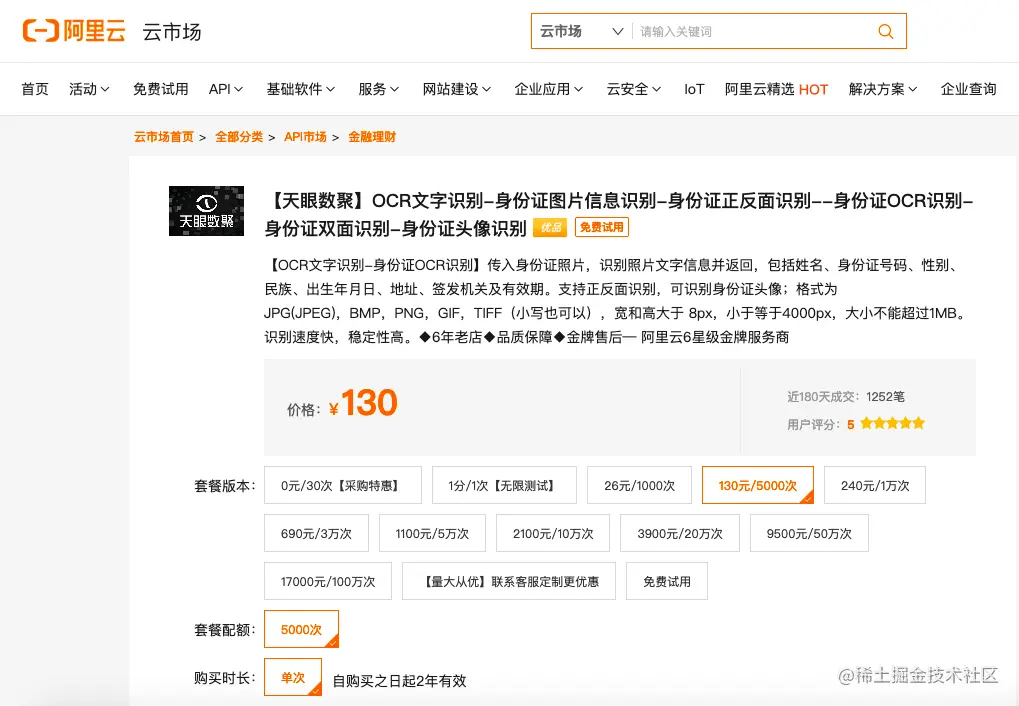Viewport: 1019px width, 706px height.
Task: Open 阿里云精选 HOT navigation item
Action: (776, 89)
